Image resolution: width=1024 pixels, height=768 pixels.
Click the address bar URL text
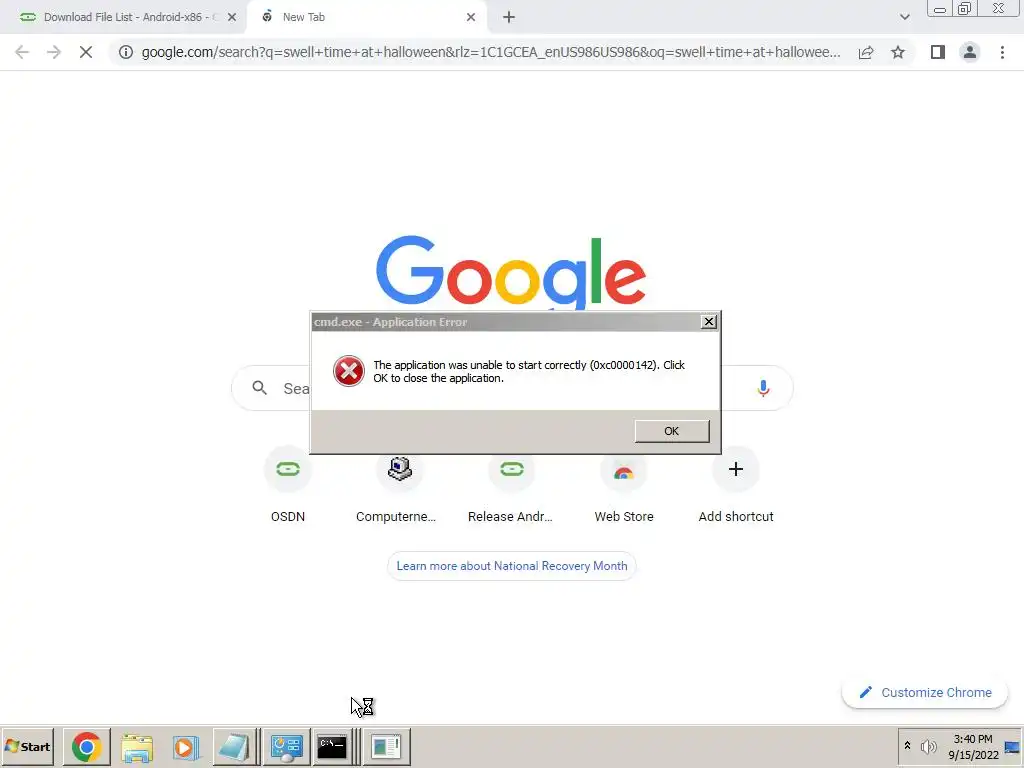point(490,52)
